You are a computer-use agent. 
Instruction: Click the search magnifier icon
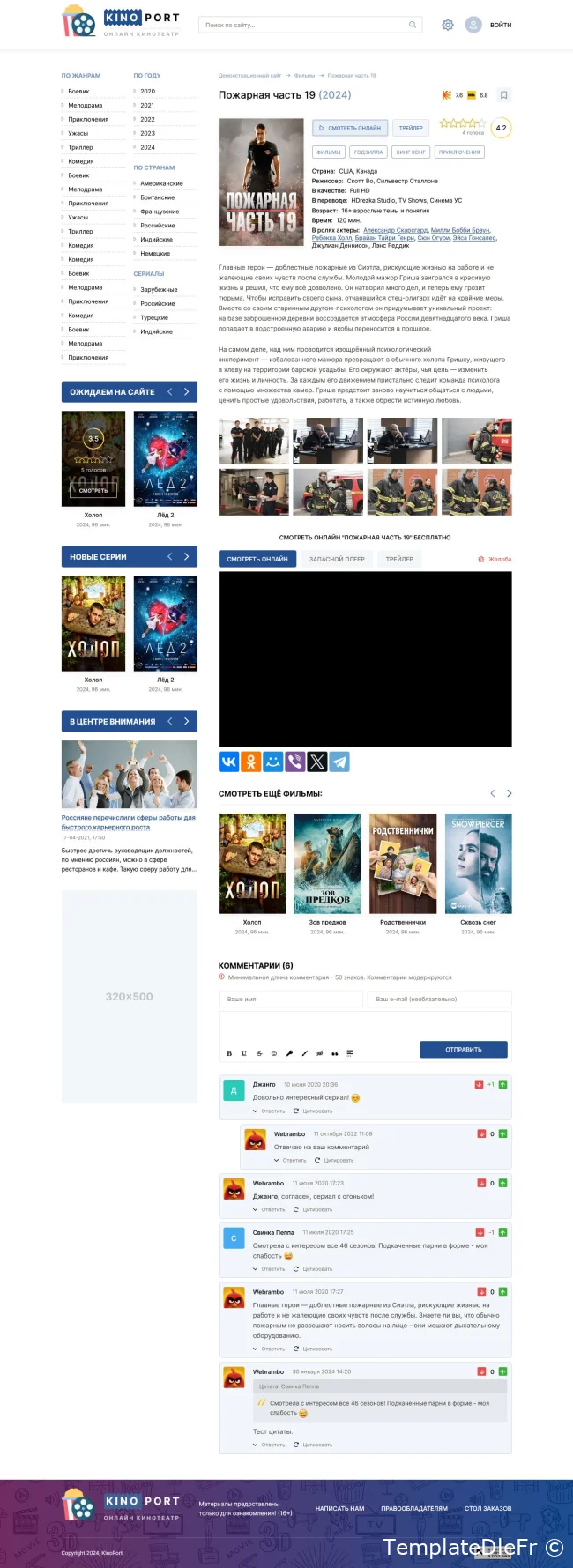[x=413, y=25]
